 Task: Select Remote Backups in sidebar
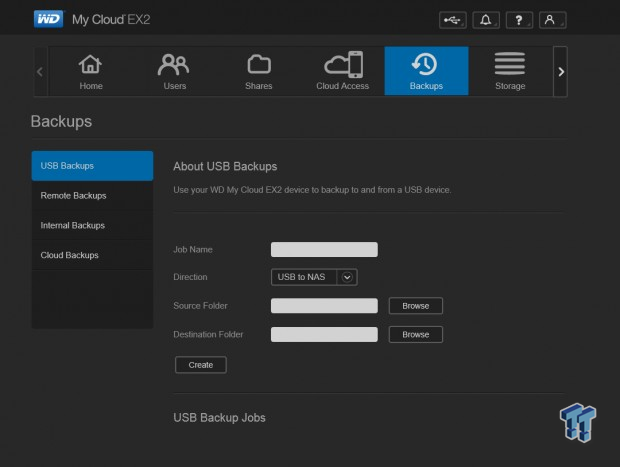pyautogui.click(x=93, y=196)
